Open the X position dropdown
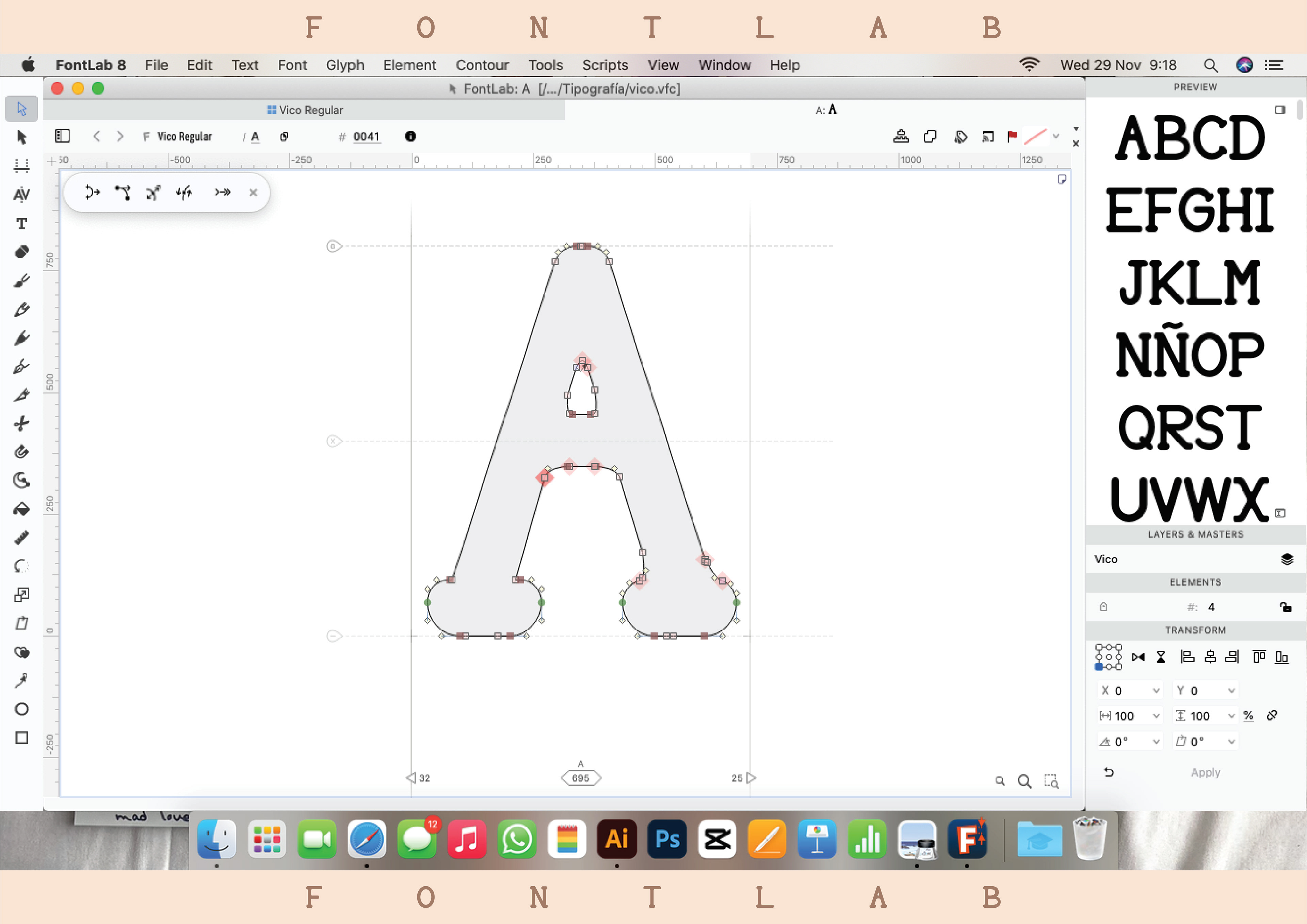1307x924 pixels. coord(1156,691)
